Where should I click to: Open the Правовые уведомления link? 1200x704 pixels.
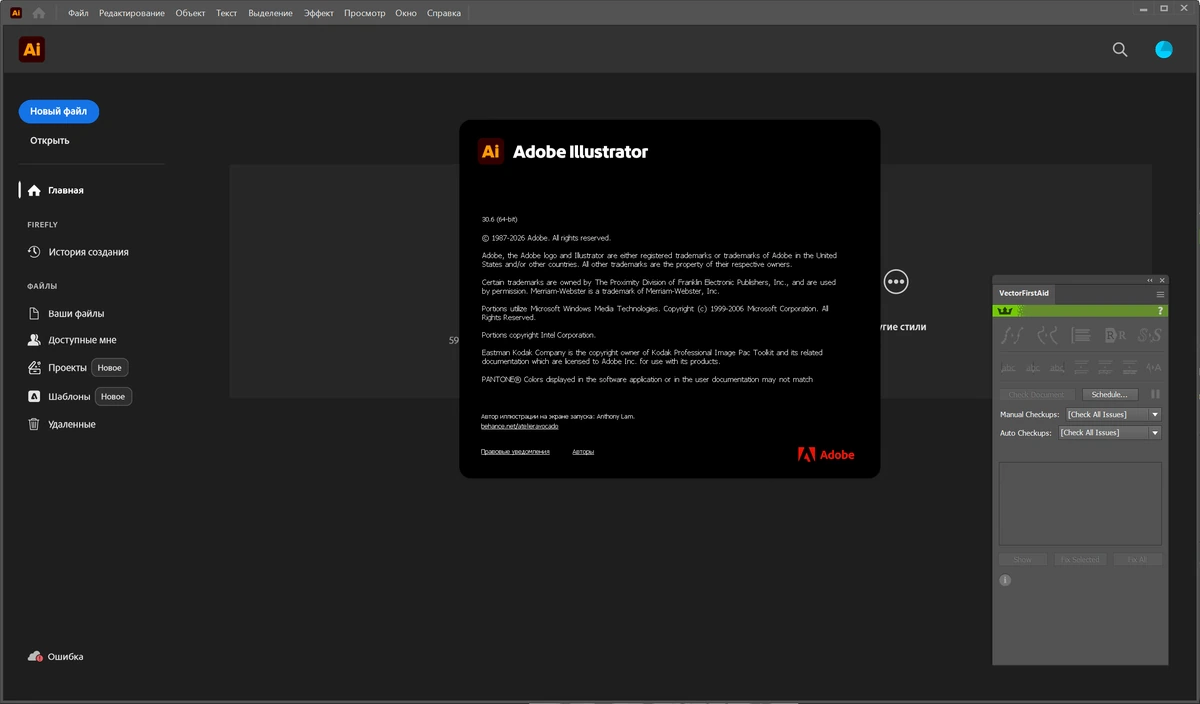[x=515, y=452]
